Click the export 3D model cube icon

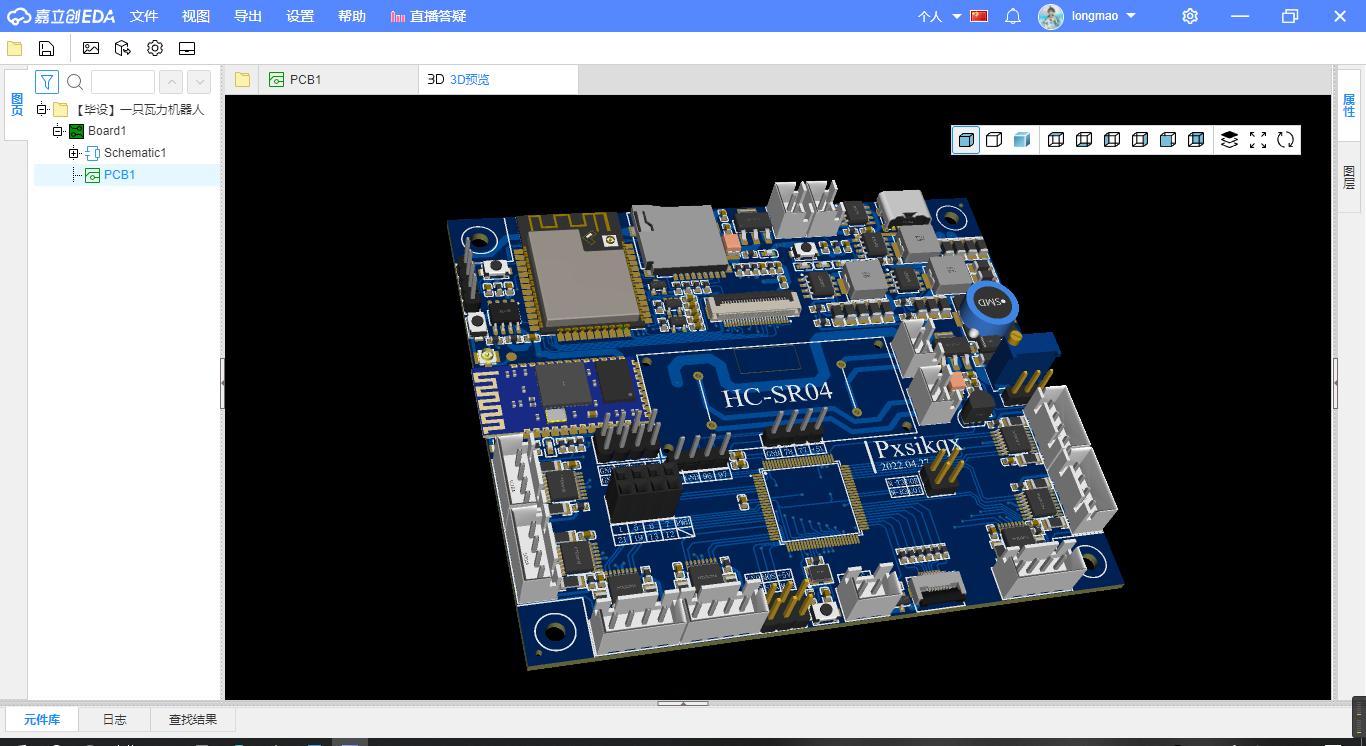(123, 48)
